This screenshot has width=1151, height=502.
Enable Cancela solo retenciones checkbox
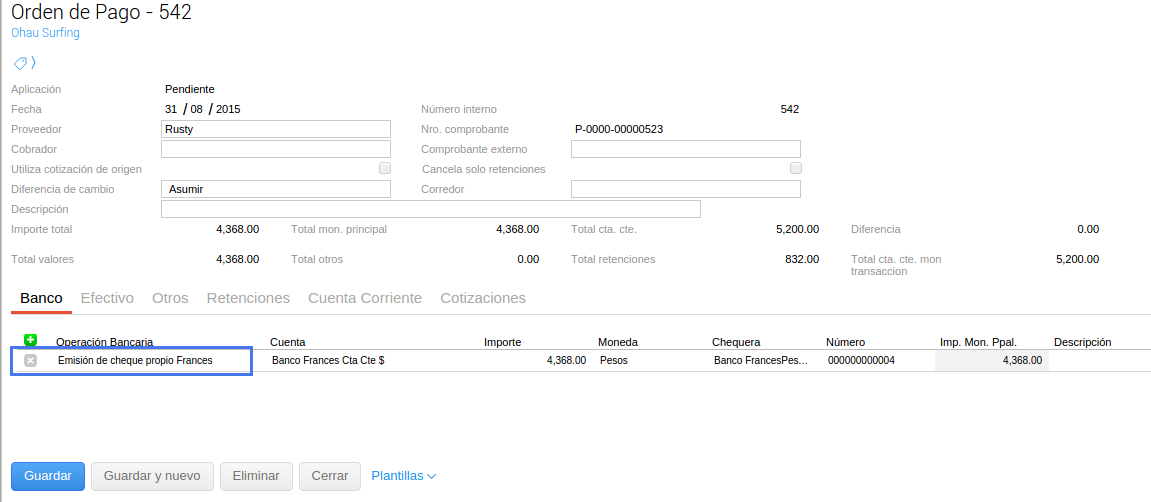point(796,169)
